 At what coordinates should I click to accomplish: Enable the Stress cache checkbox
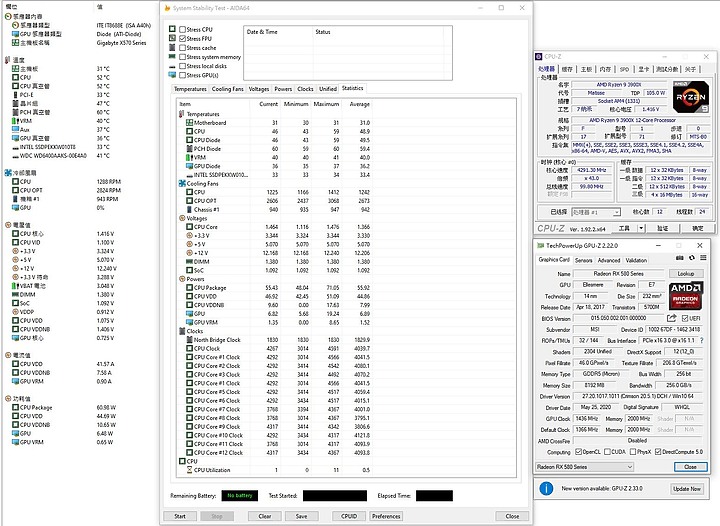point(182,48)
